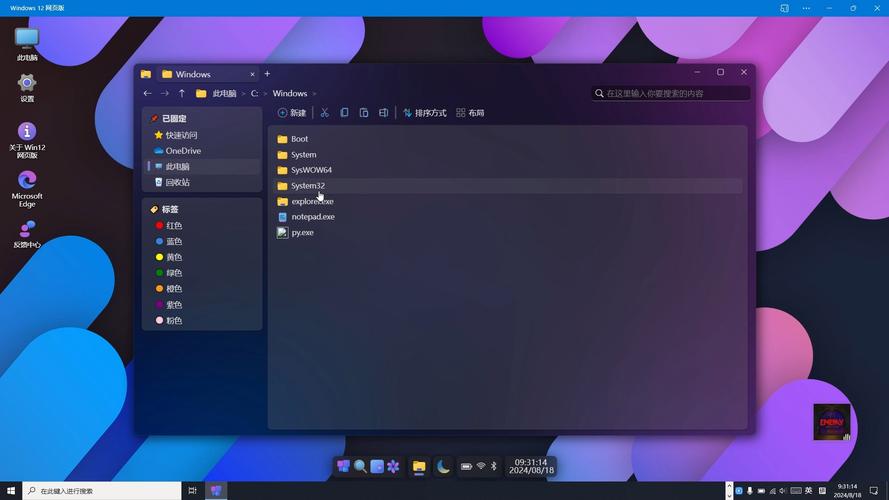
Task: Click the Windows Start button on taskbar
Action: pos(11,490)
